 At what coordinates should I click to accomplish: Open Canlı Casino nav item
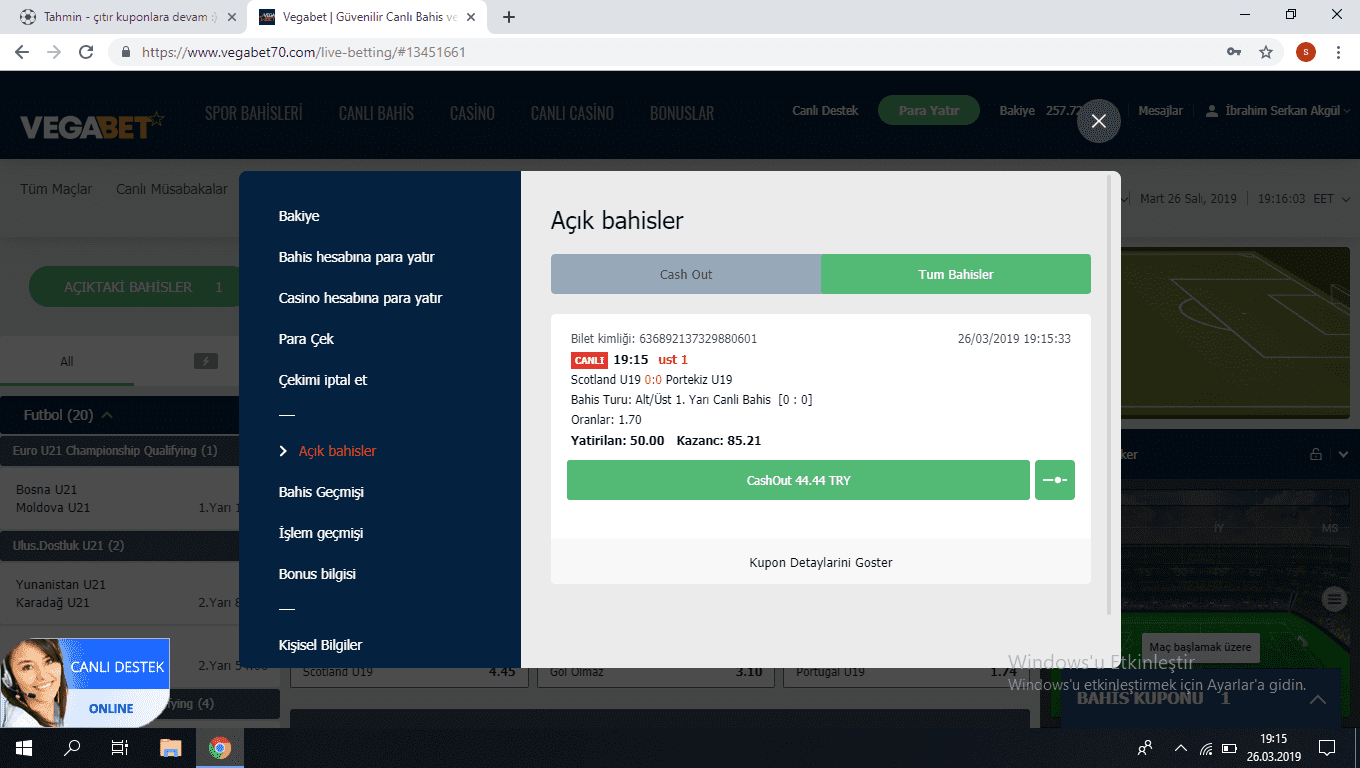coord(572,113)
